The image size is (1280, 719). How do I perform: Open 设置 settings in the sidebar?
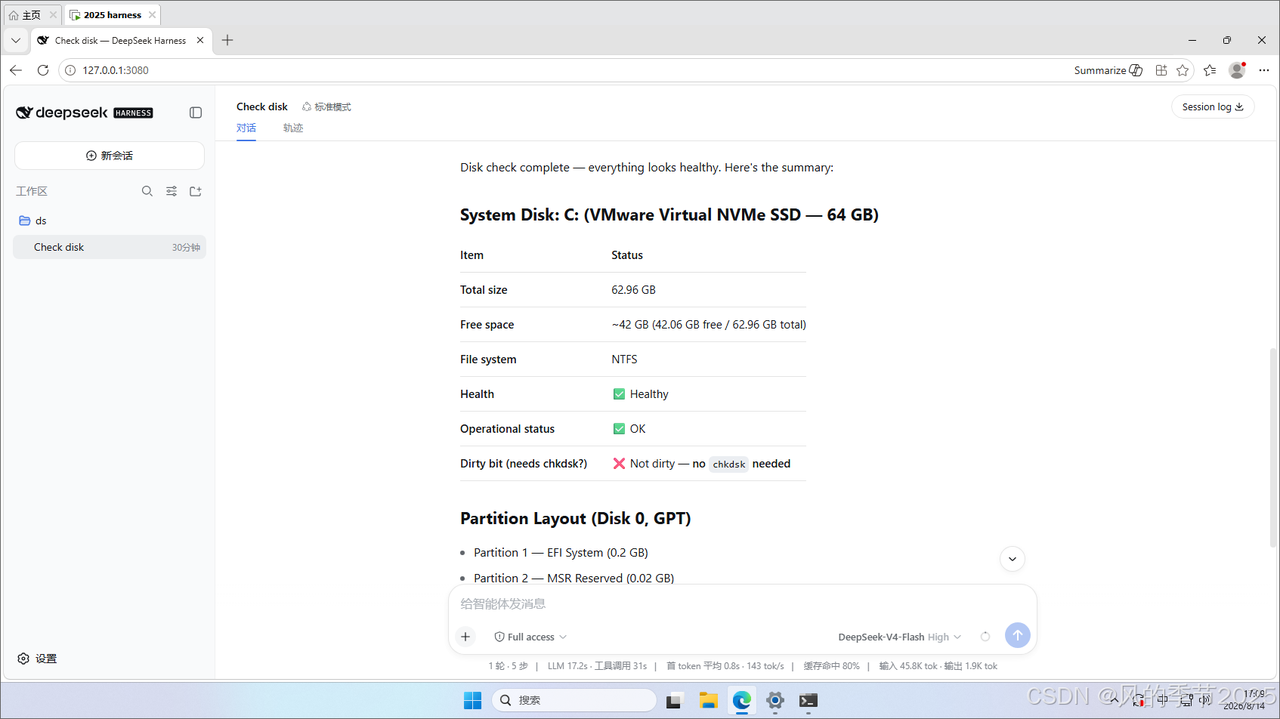coord(38,658)
